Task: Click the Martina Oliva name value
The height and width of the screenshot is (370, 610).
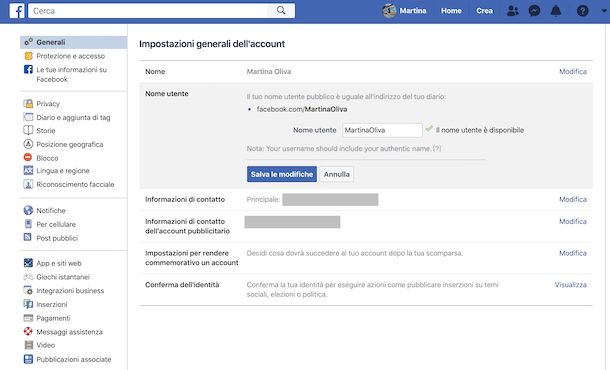Action: pyautogui.click(x=268, y=72)
